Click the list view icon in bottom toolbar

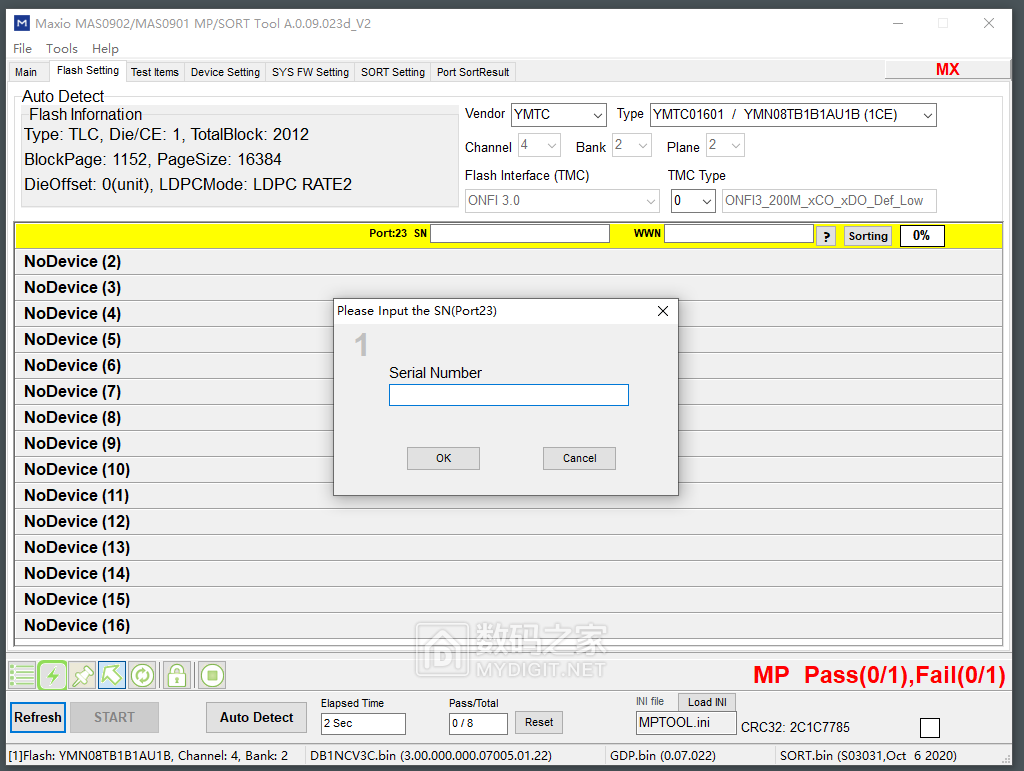click(x=22, y=675)
